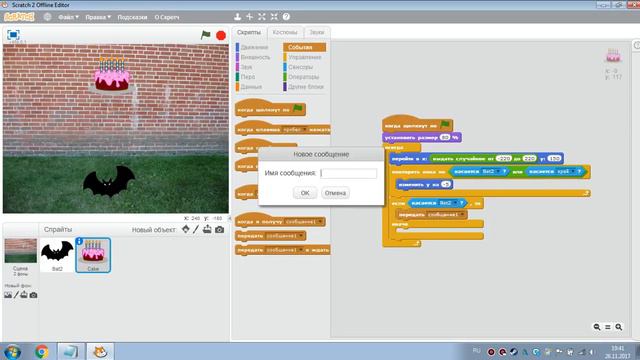The width and height of the screenshot is (640, 360).
Task: Open key dropdown on 'когда клавиша' block
Action: (304, 130)
